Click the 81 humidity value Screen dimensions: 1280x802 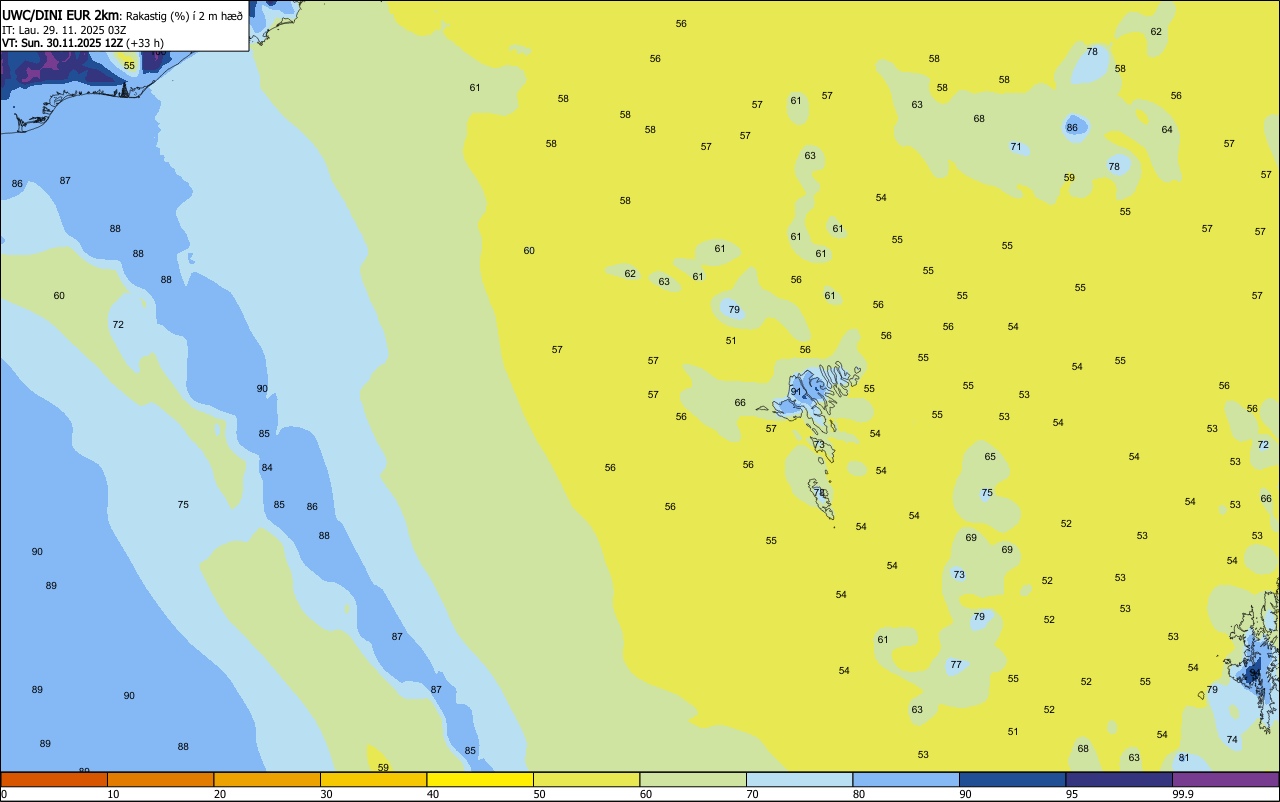click(1184, 758)
